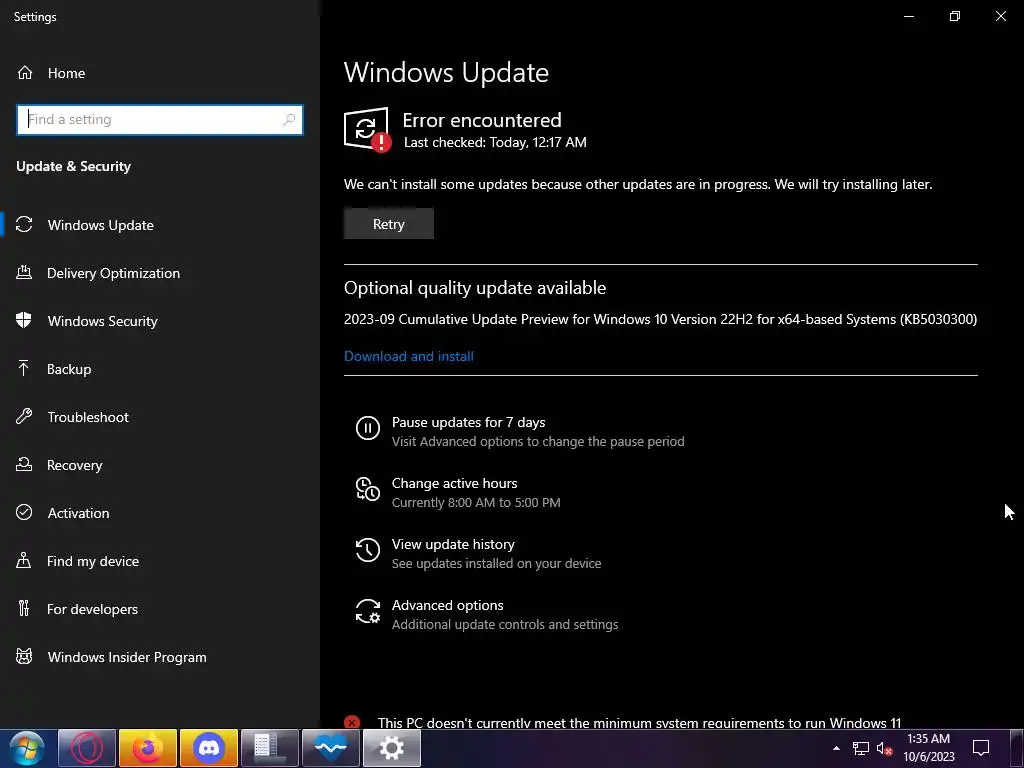Click the search magnifier icon in Find a setting
1024x768 pixels.
(x=289, y=120)
